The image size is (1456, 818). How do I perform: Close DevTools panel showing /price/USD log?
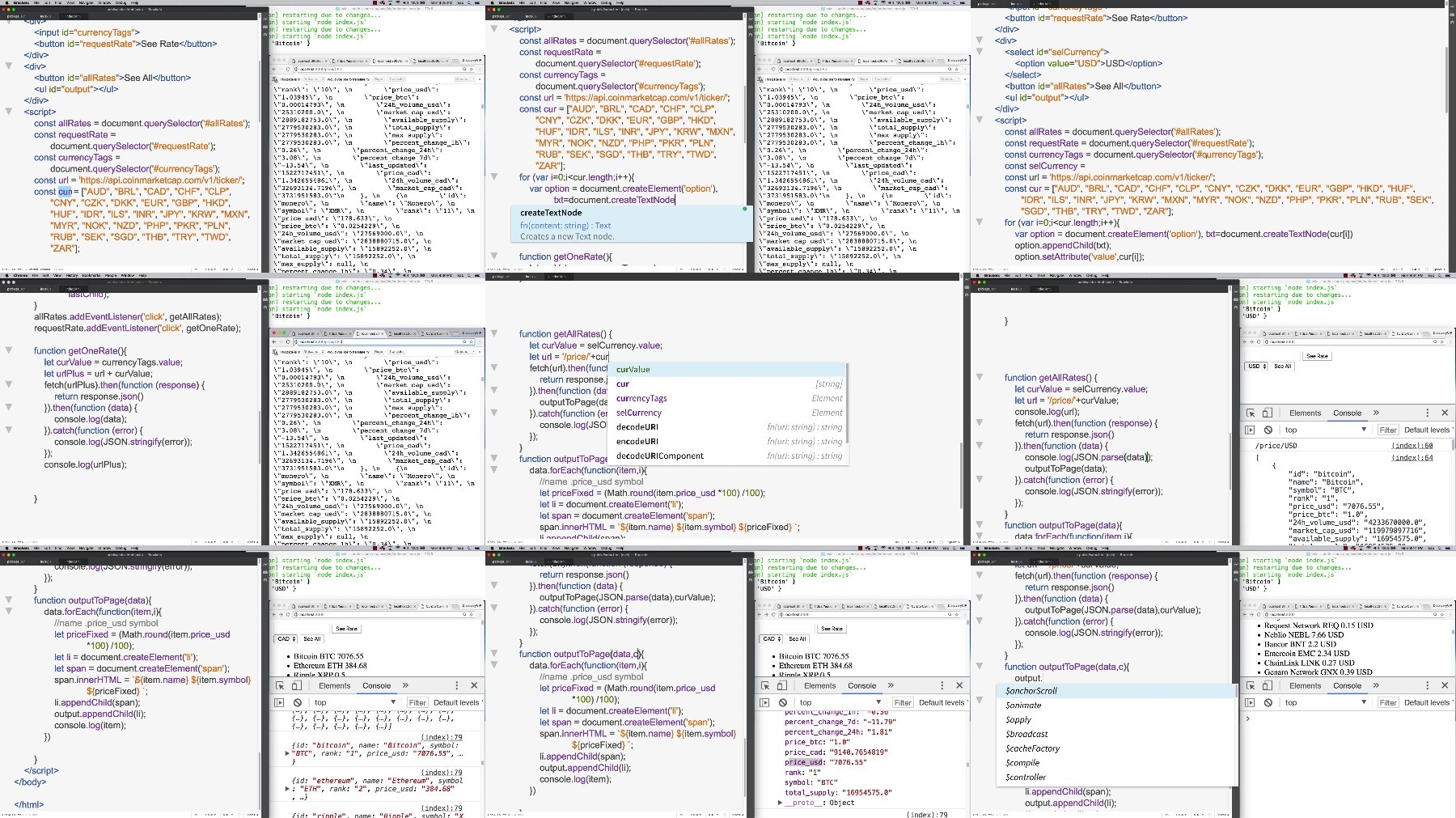coord(1445,413)
